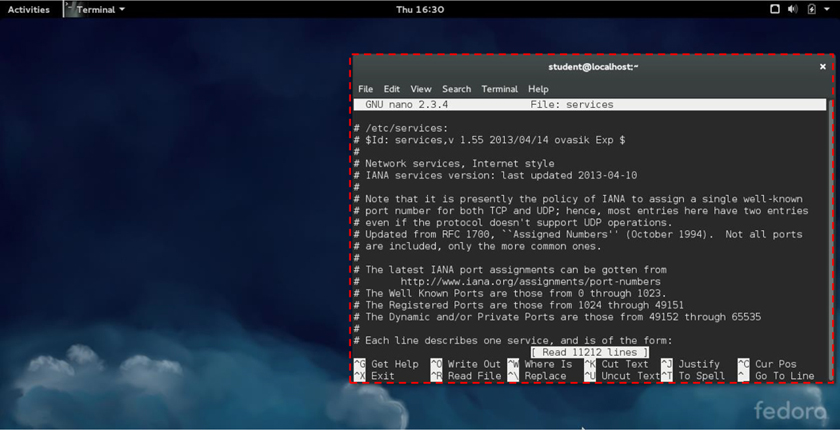
Task: Click the 'Read 11212 lines' status message
Action: pyautogui.click(x=589, y=352)
